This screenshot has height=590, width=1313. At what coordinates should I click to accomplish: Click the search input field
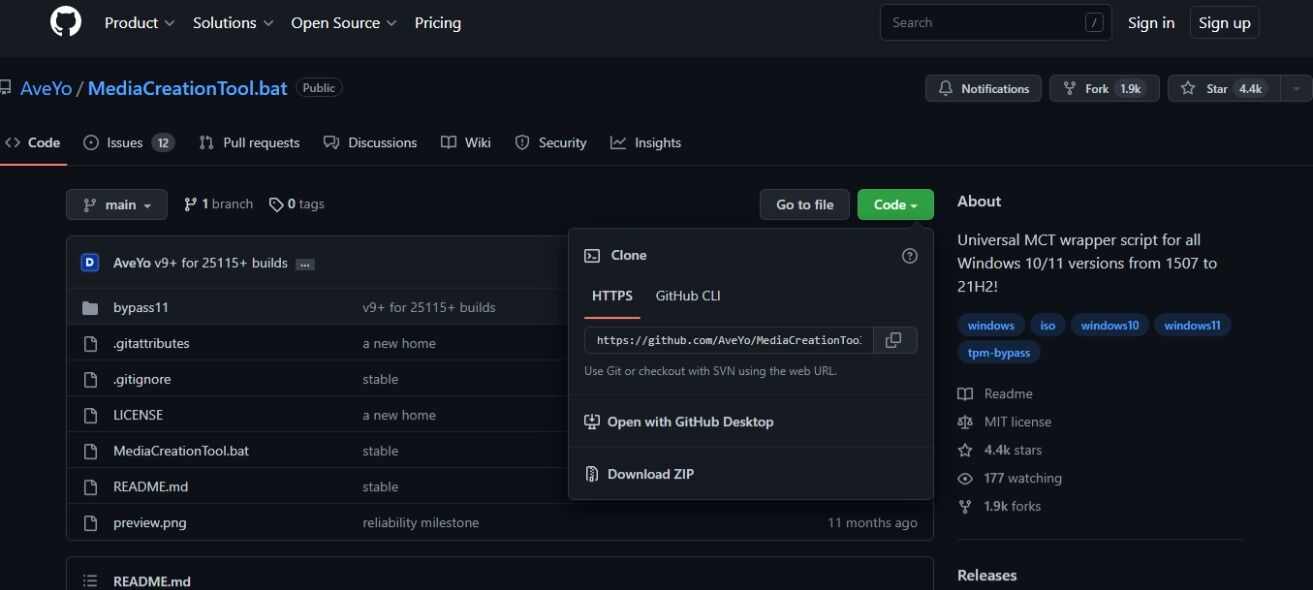(x=984, y=23)
